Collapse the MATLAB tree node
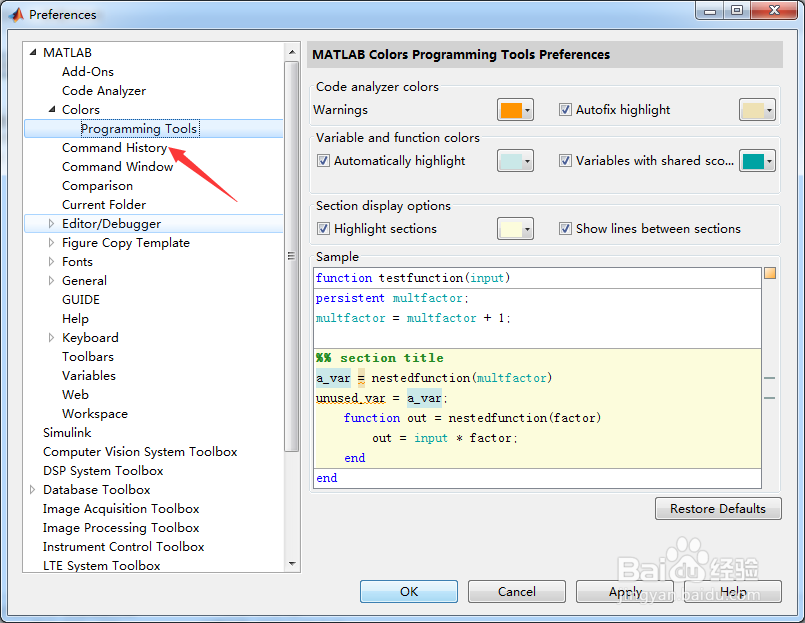Screen dimensions: 805x623 tap(33, 52)
